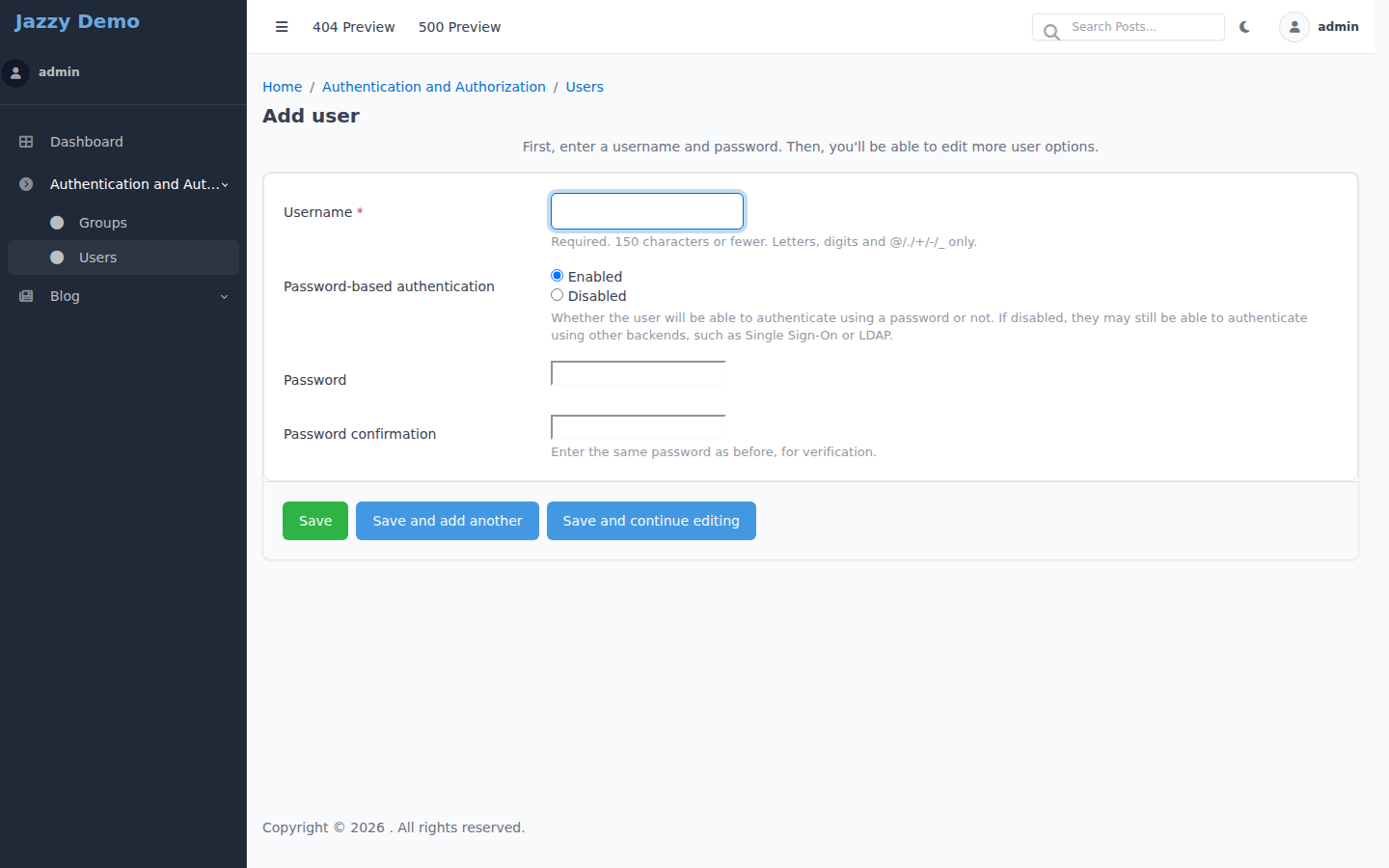Open the 404 Preview menu item
The image size is (1389, 868).
pos(353,27)
